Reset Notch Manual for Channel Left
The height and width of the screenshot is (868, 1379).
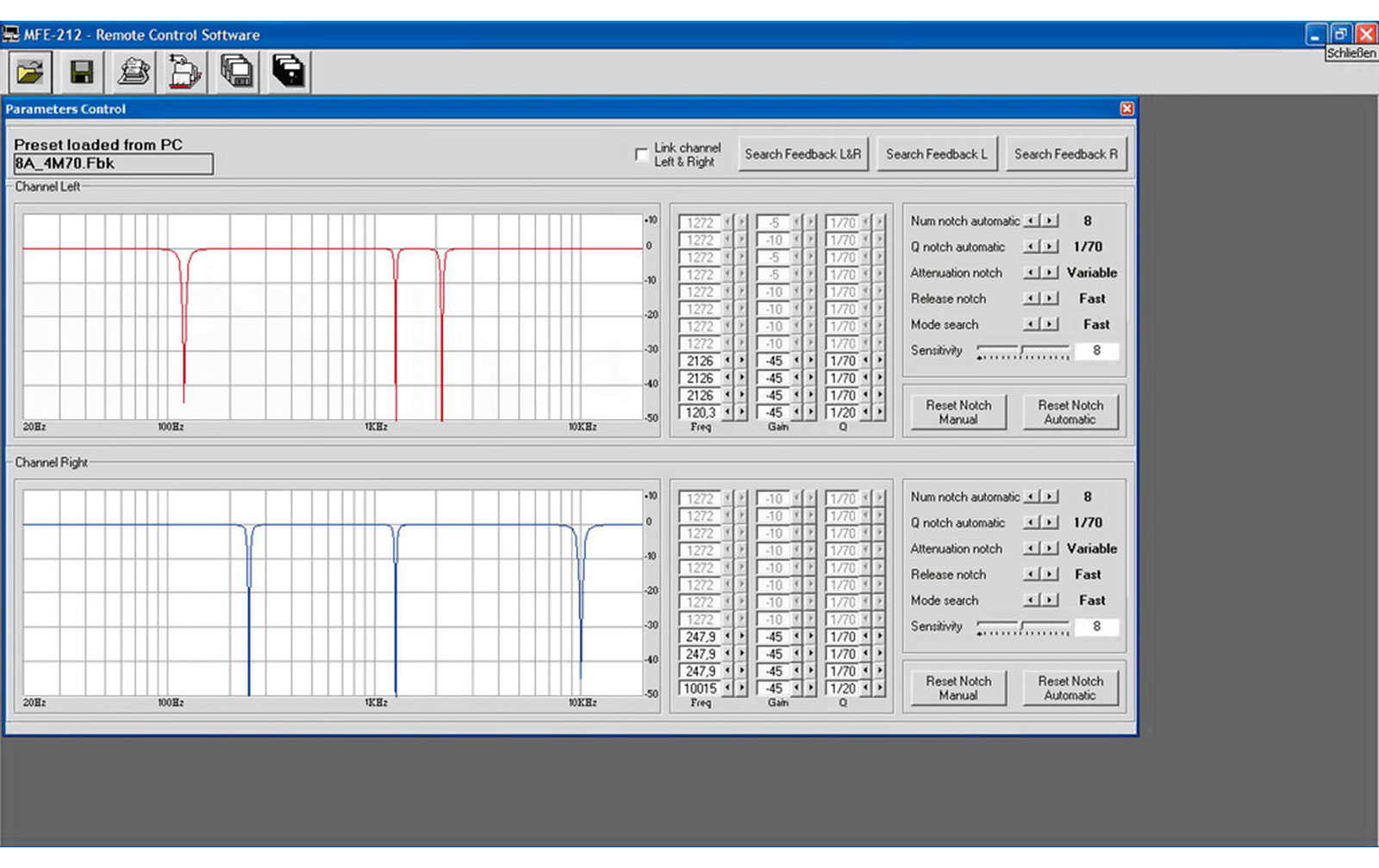pos(958,412)
